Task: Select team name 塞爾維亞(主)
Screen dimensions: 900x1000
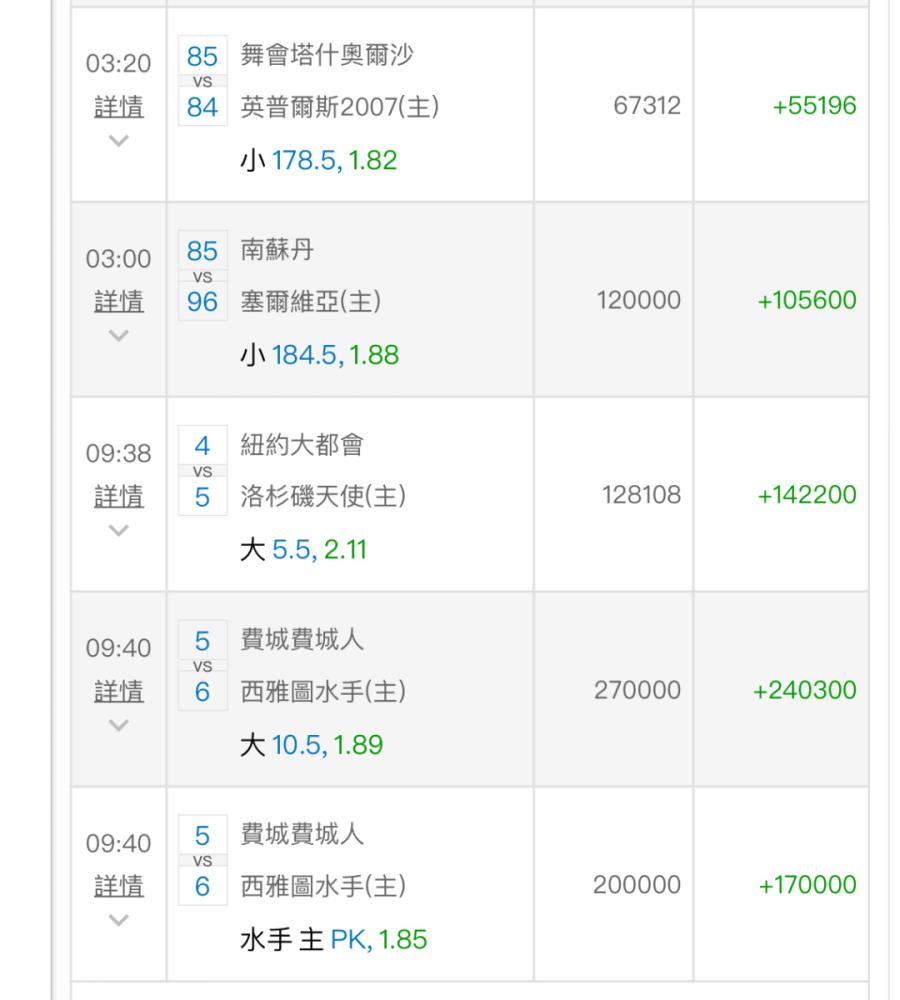Action: point(311,301)
